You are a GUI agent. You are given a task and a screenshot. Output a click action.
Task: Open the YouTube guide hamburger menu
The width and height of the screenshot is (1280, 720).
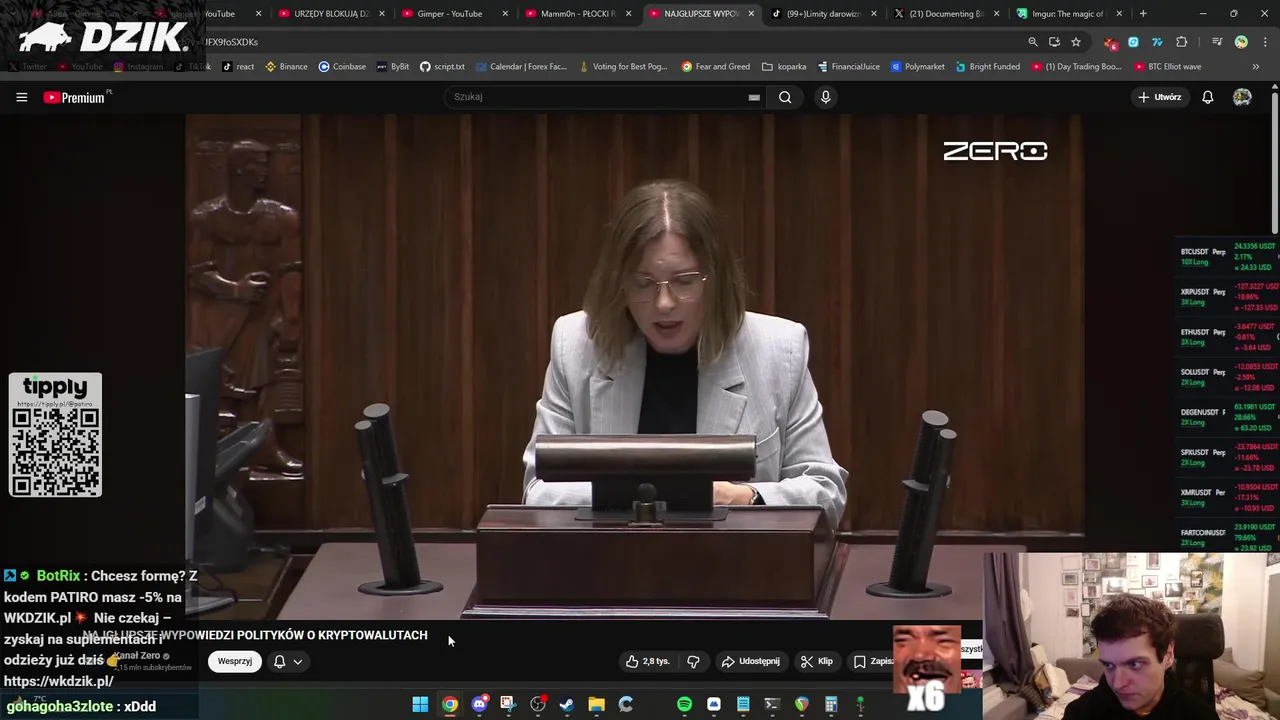[21, 97]
